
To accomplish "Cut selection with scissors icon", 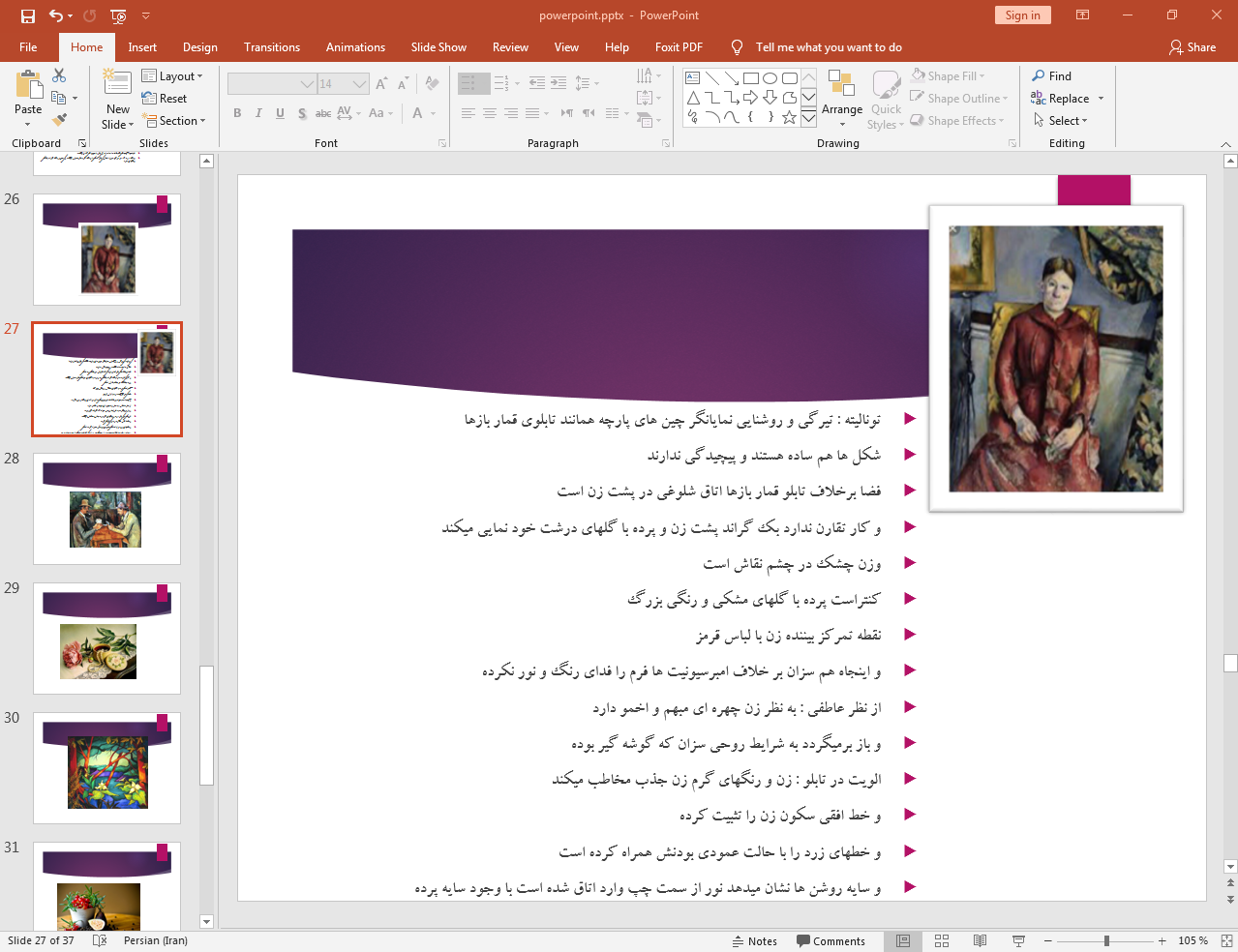I will point(59,75).
